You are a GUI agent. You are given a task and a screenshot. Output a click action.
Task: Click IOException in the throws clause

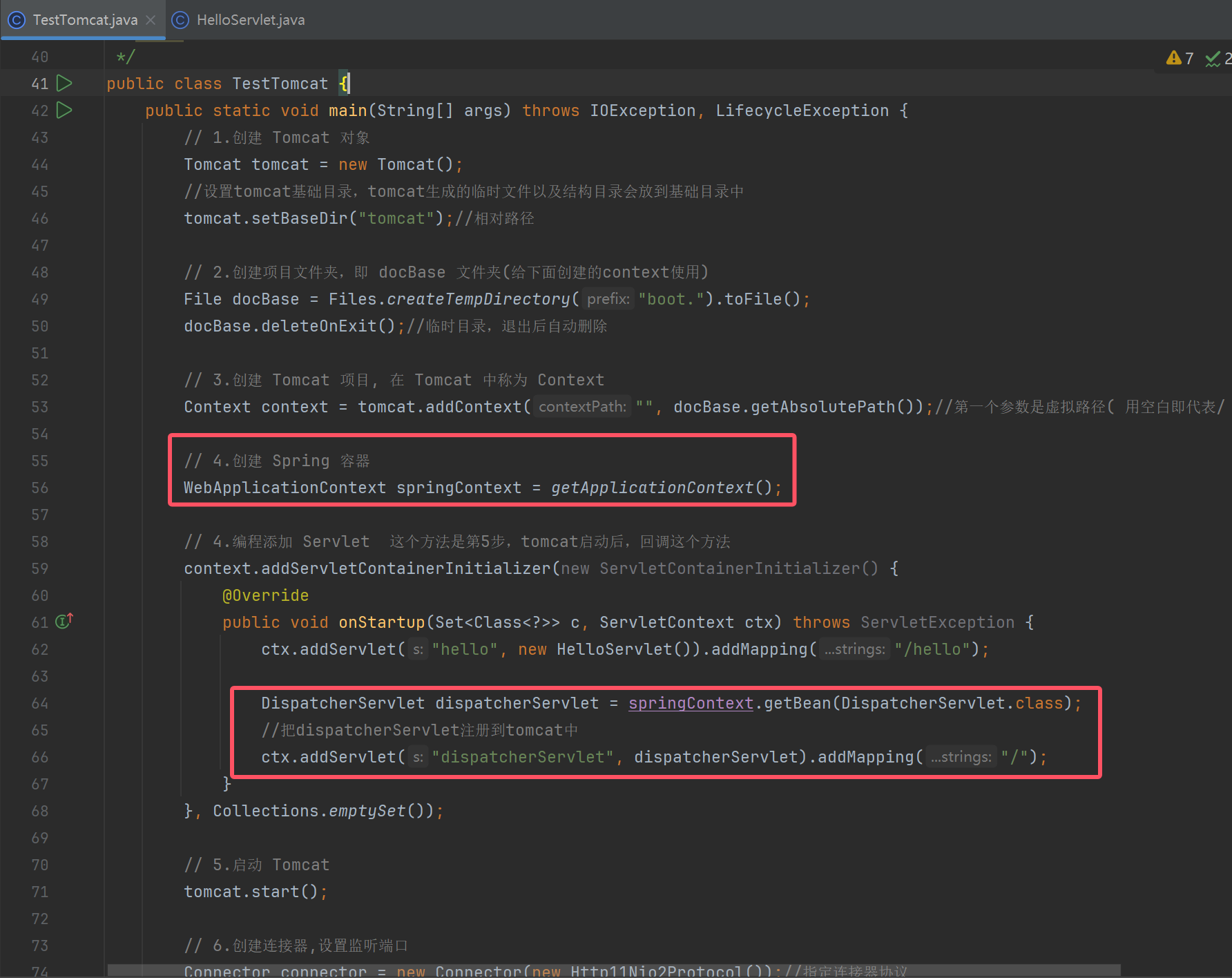642,111
